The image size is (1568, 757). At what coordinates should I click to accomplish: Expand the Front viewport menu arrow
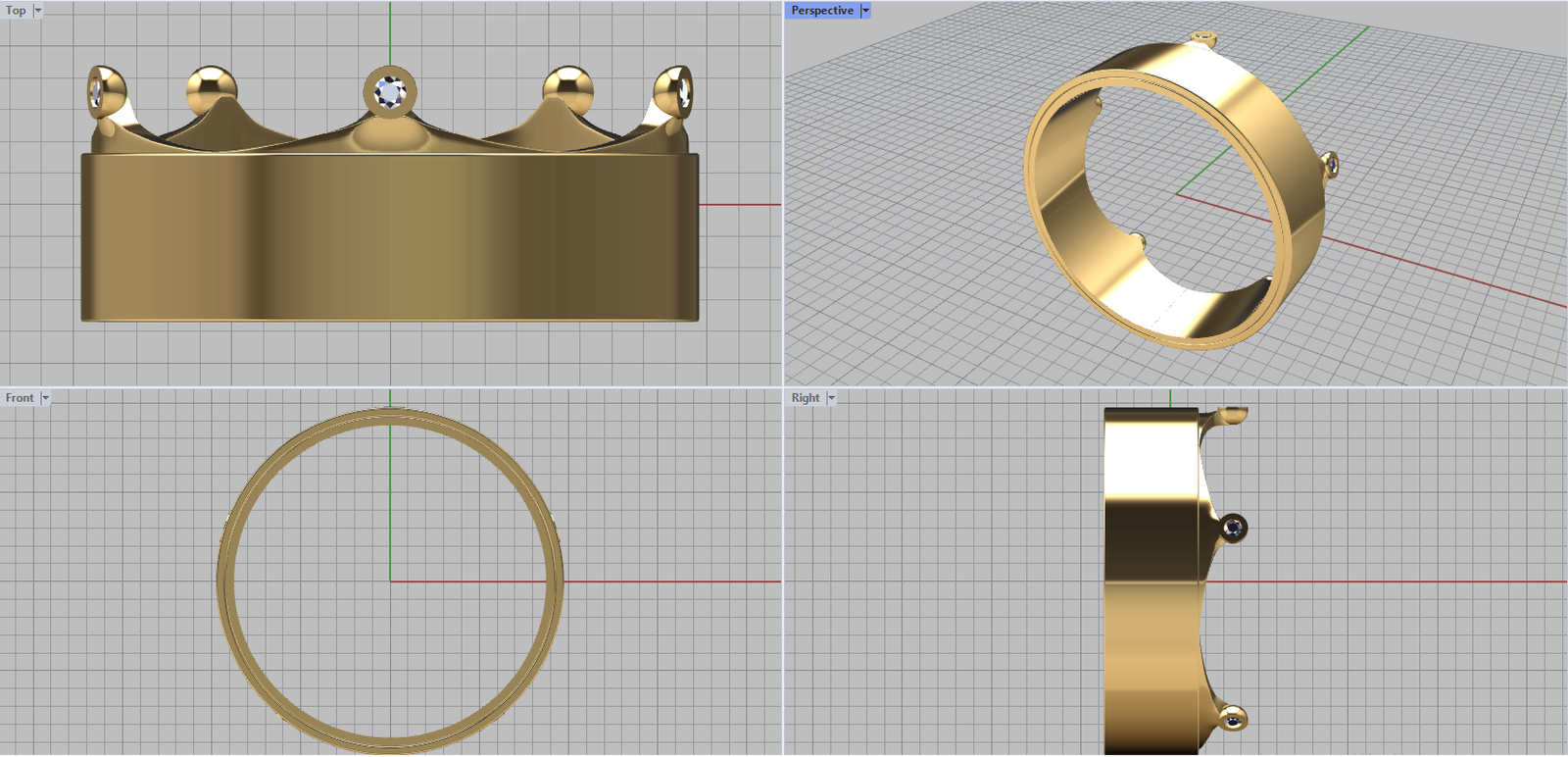[45, 398]
